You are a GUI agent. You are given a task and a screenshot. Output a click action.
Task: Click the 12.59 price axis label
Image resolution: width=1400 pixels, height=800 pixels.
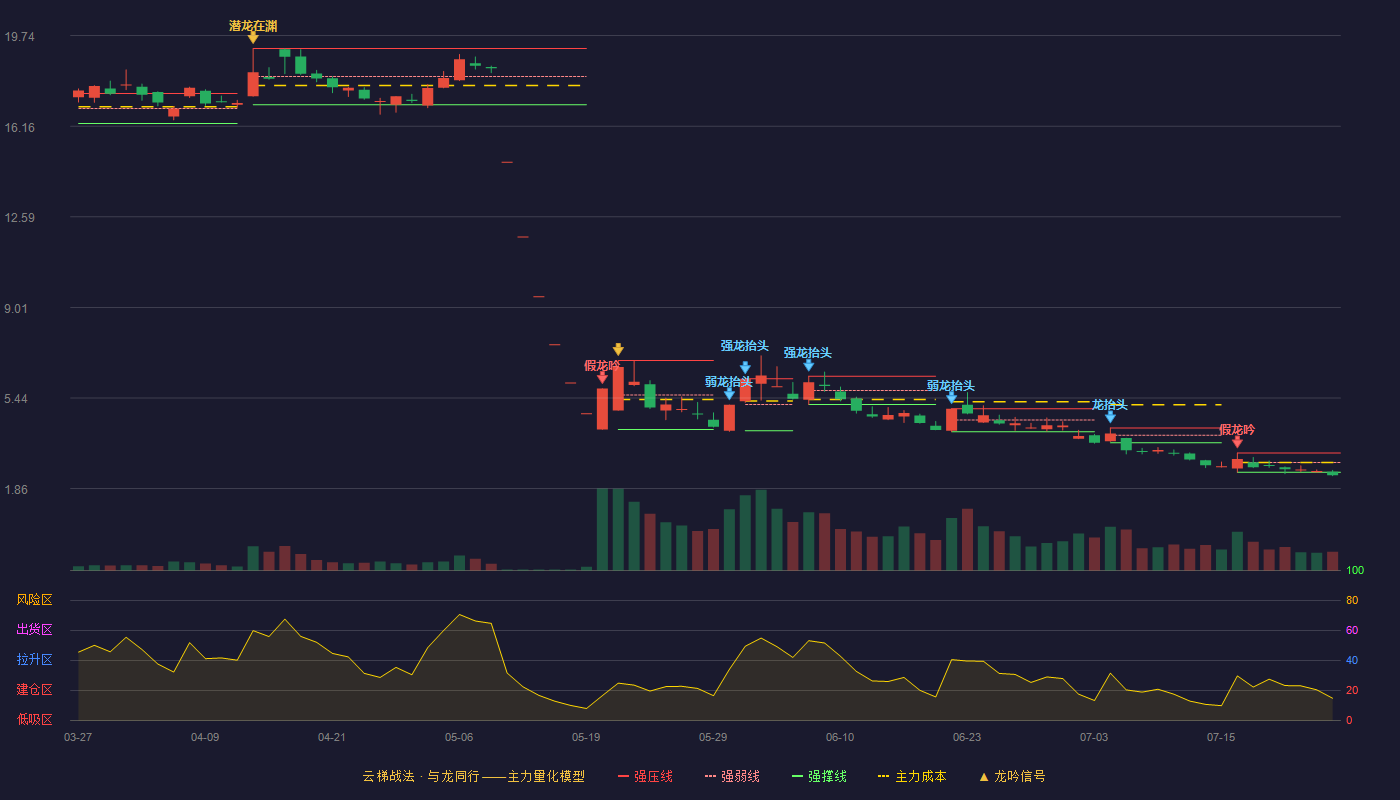[x=19, y=218]
